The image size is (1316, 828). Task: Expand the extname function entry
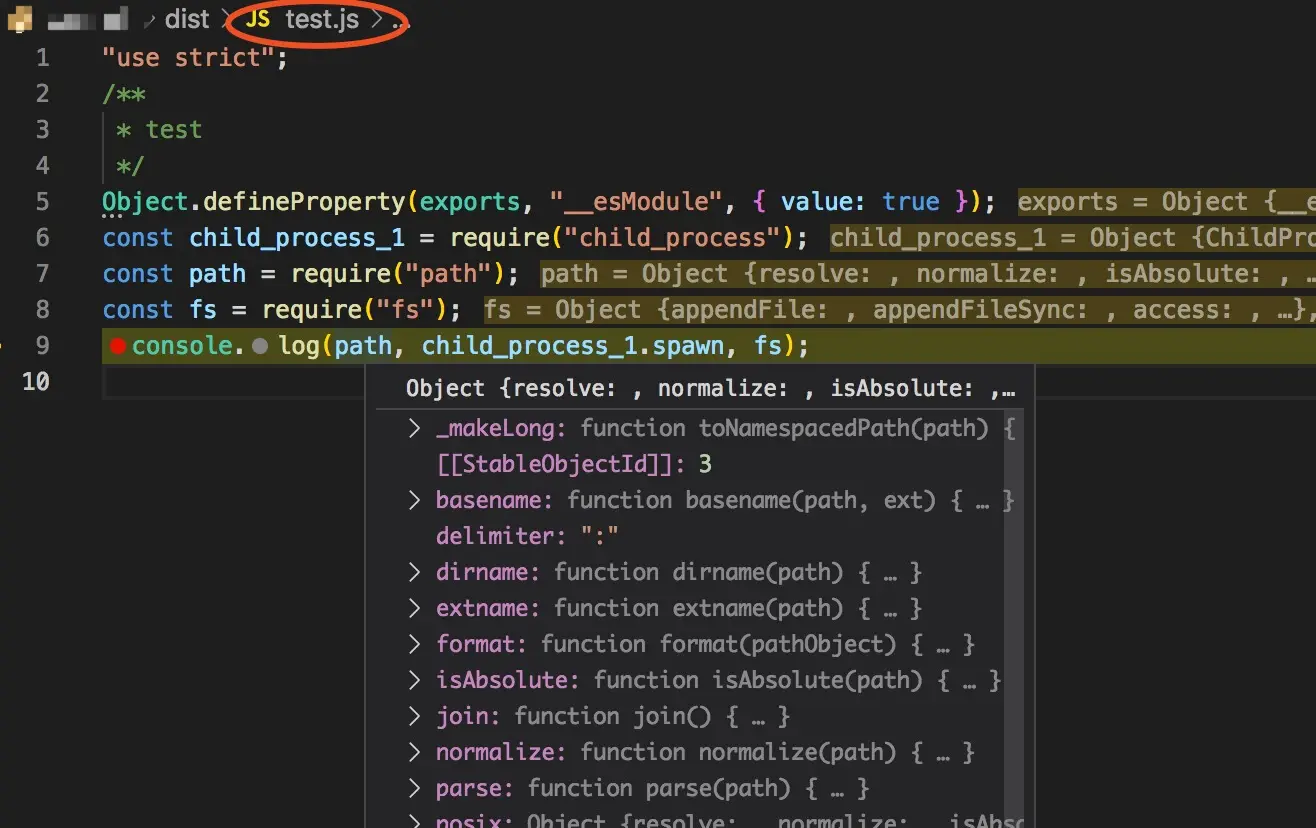413,608
